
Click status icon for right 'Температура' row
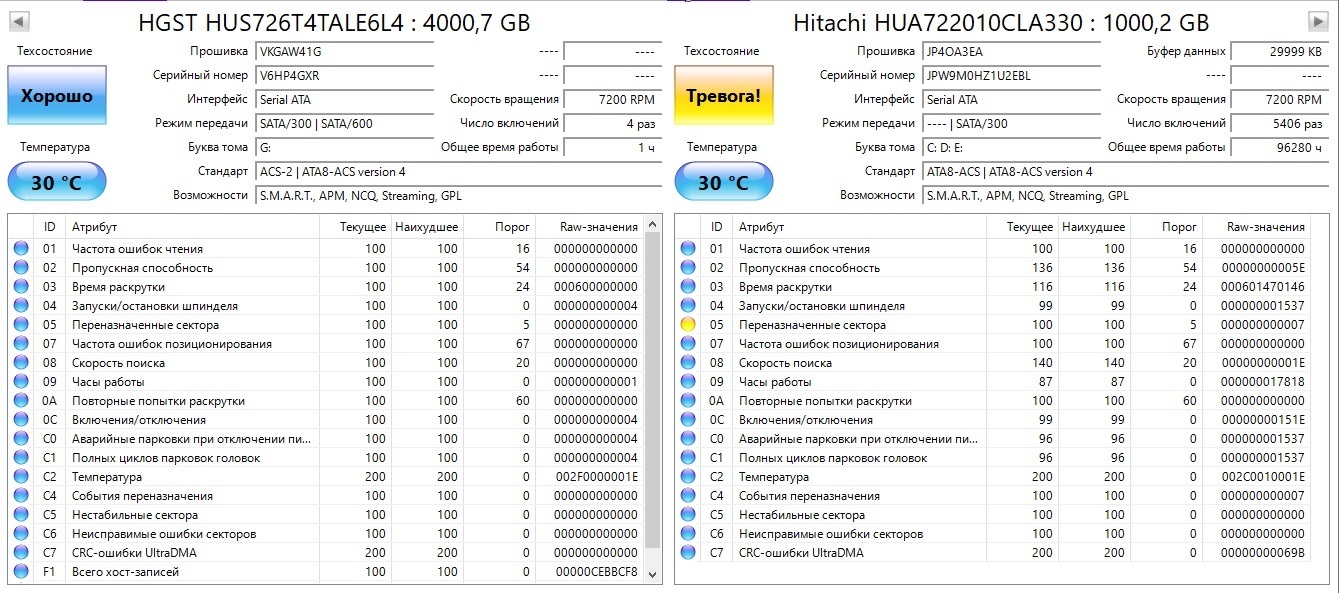[x=688, y=477]
